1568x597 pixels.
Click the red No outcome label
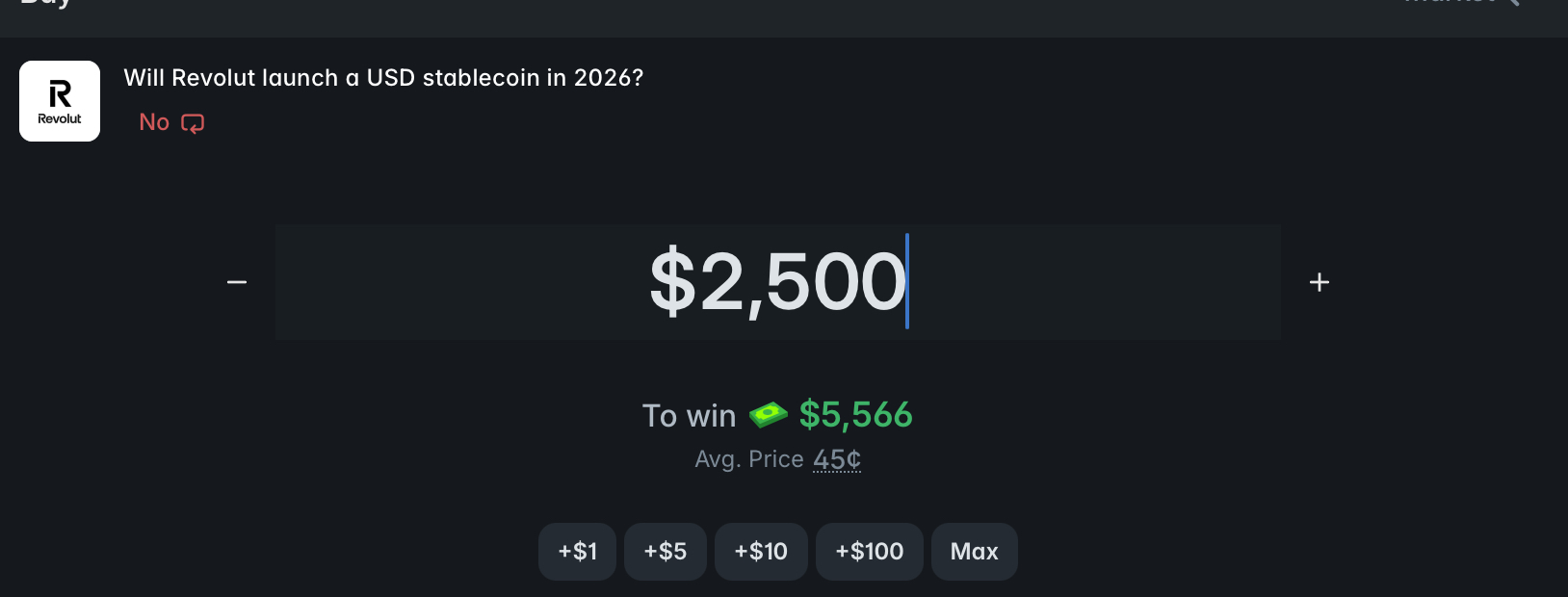click(x=154, y=122)
